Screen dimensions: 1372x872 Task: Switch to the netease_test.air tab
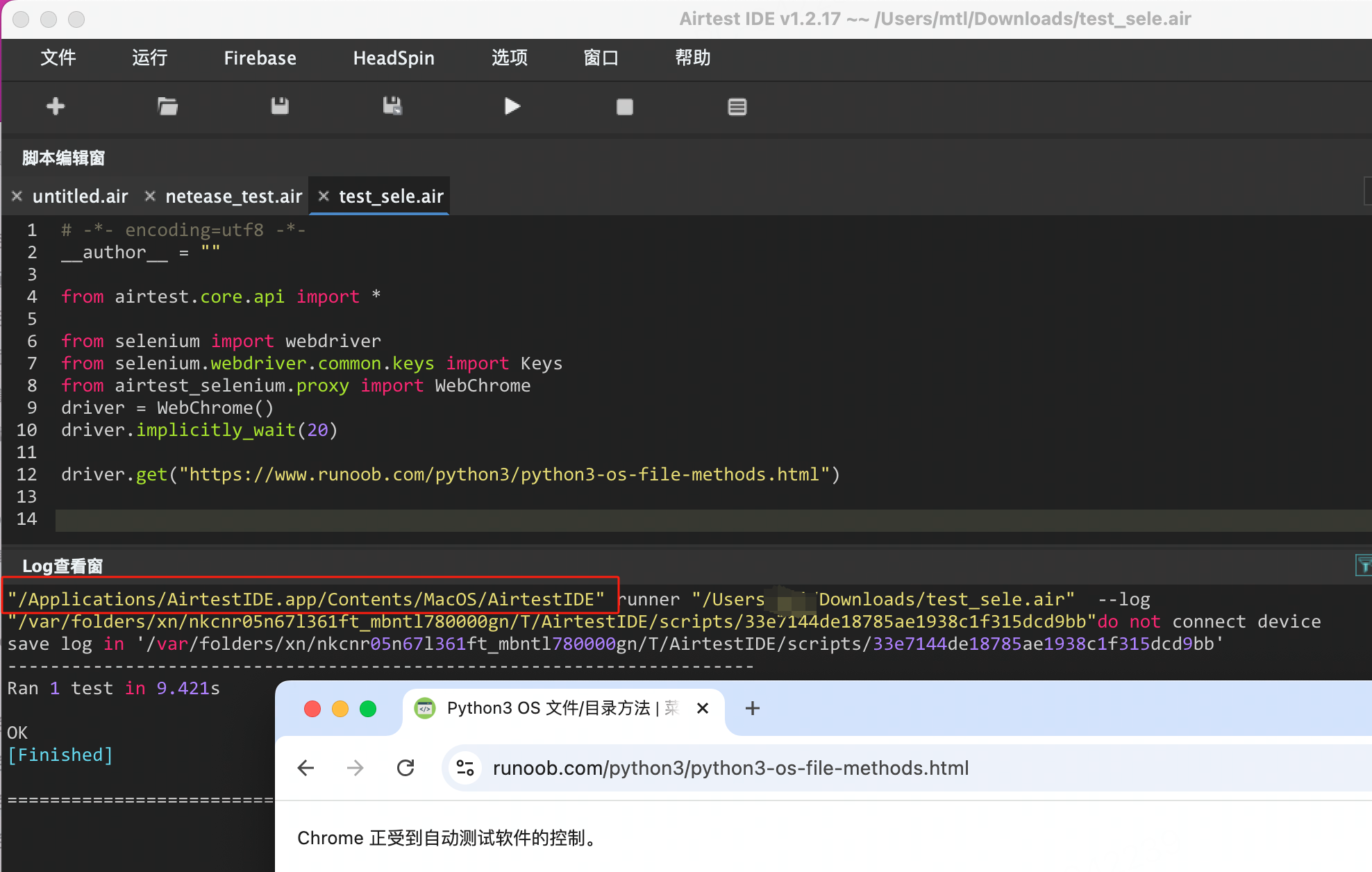(233, 196)
